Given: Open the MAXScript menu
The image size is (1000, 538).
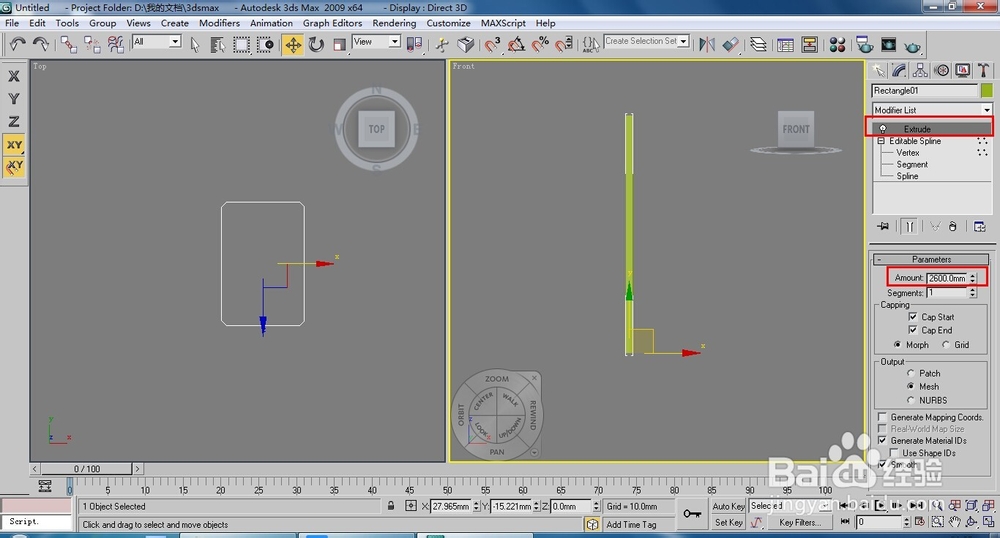Looking at the screenshot, I should pyautogui.click(x=503, y=23).
